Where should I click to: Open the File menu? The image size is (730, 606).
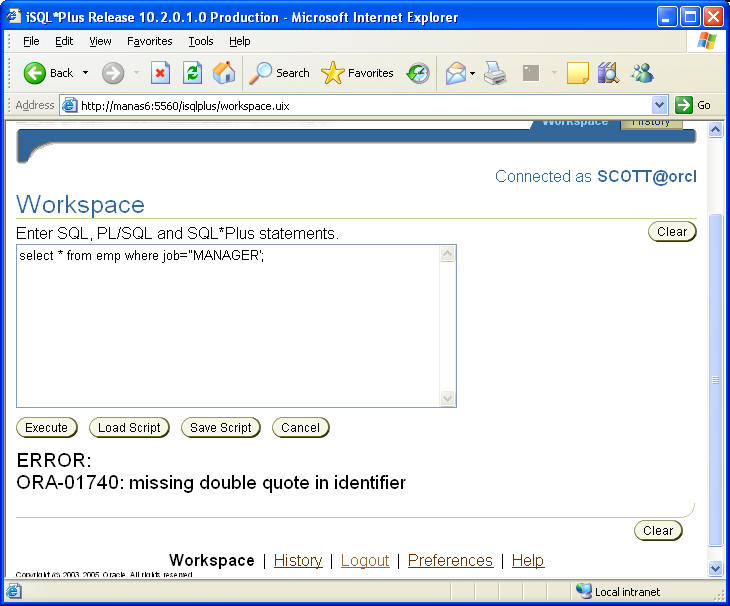31,41
